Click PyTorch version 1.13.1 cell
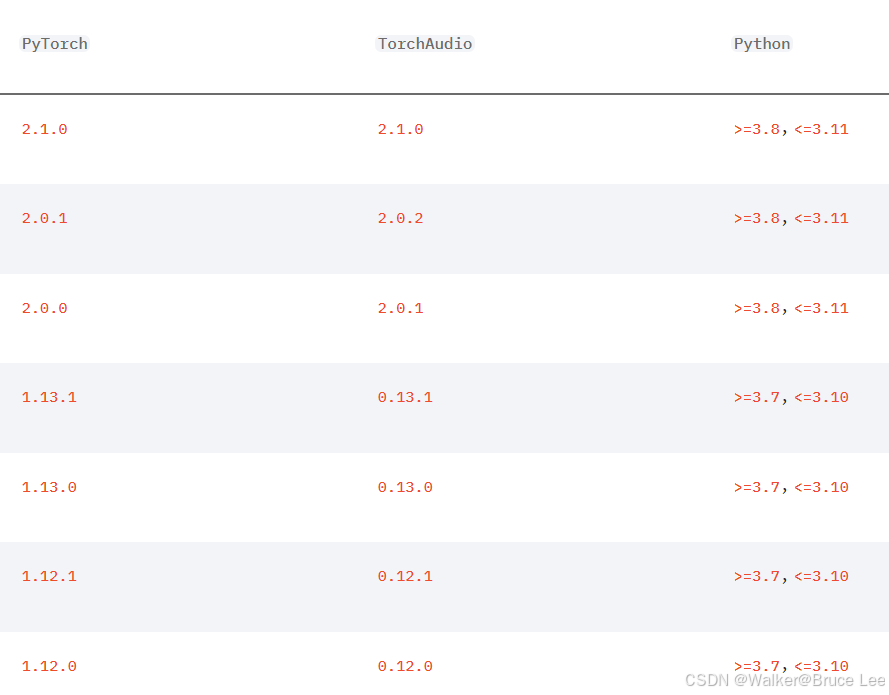This screenshot has width=889, height=695. [x=49, y=397]
